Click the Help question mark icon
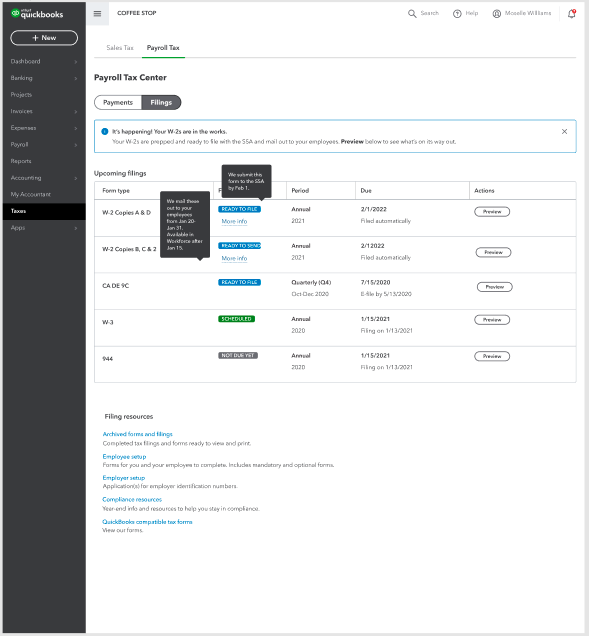The height and width of the screenshot is (636, 589). tap(457, 14)
